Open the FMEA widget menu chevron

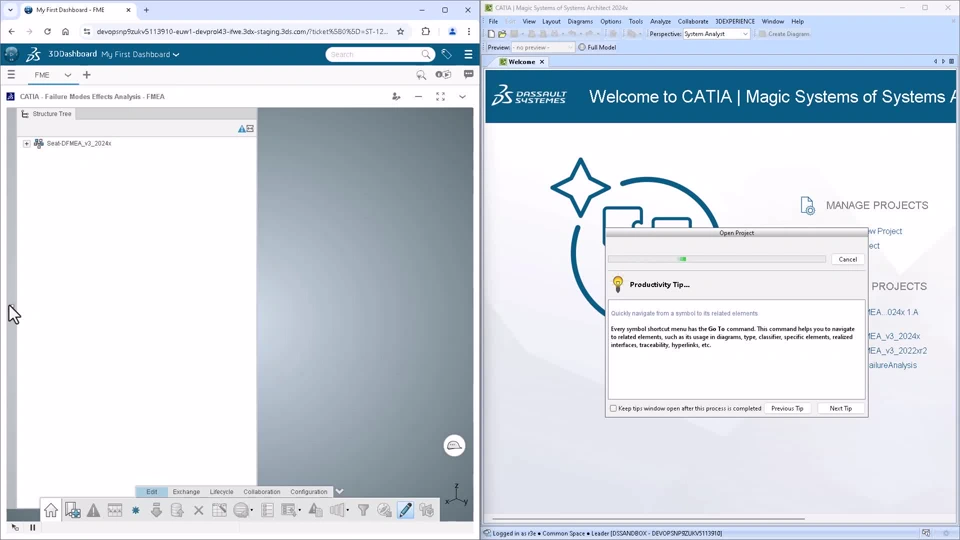point(462,97)
